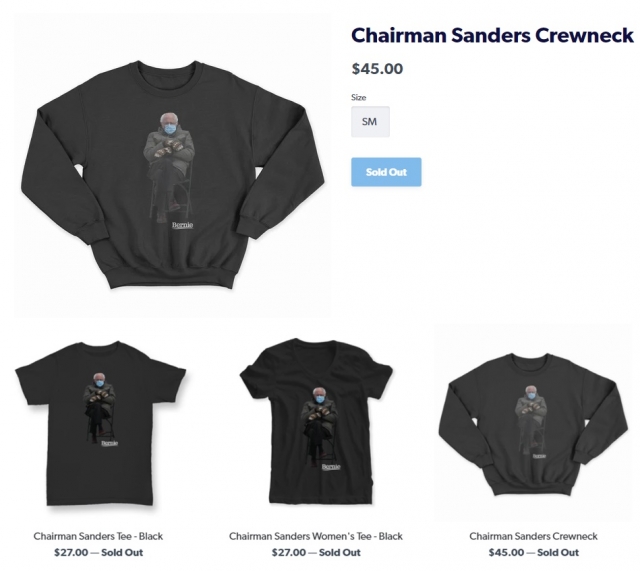Click the $45.00 price below the title
Viewport: 640px width, 571px height.
[377, 69]
